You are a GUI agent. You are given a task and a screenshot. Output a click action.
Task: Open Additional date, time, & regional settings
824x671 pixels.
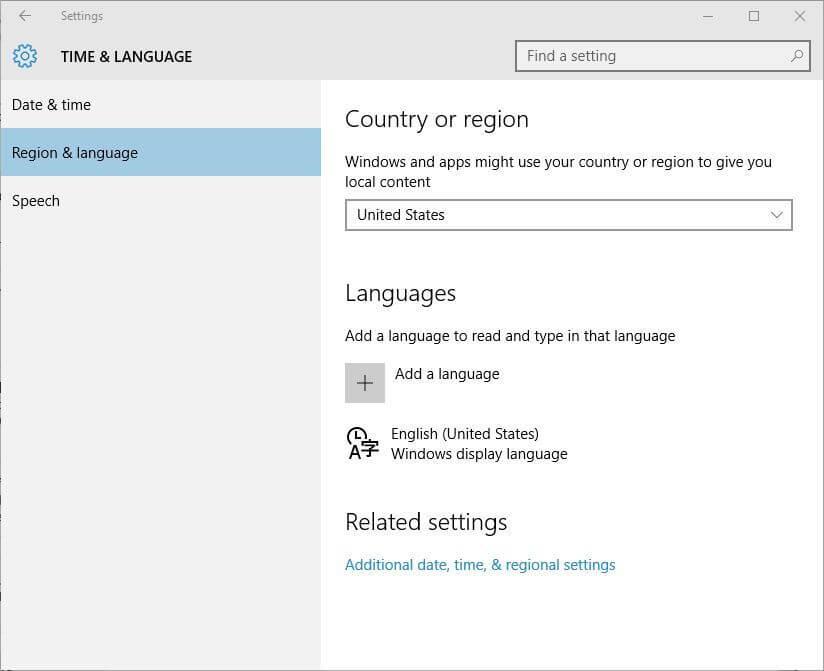point(480,565)
